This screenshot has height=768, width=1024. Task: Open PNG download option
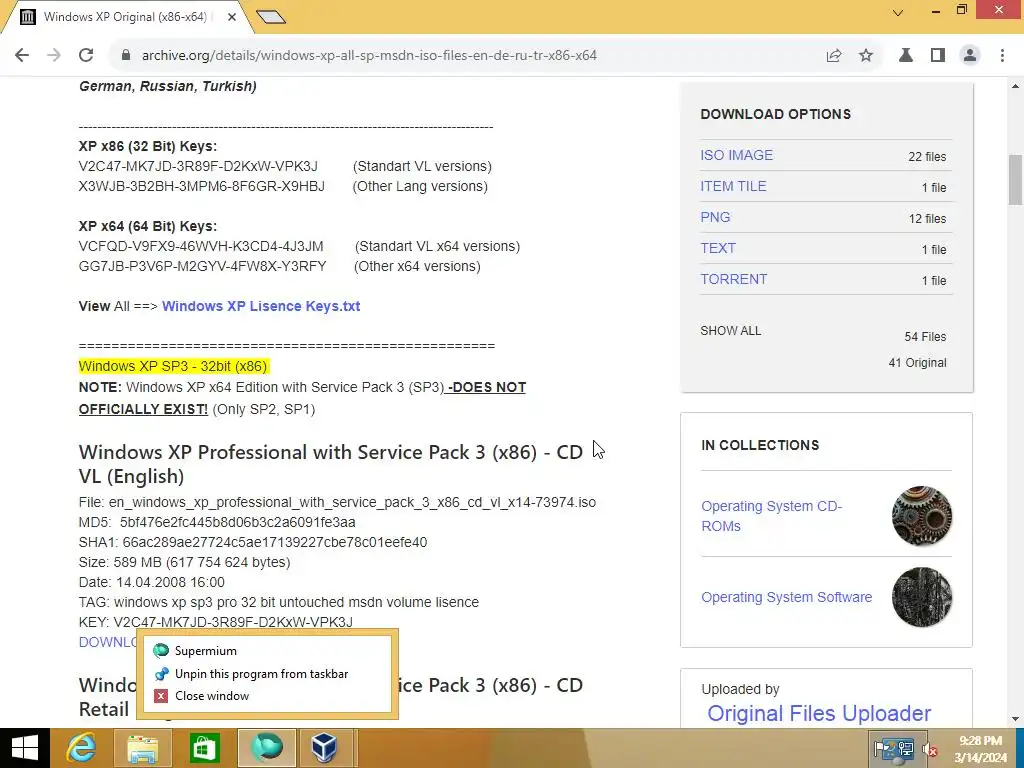pyautogui.click(x=715, y=217)
